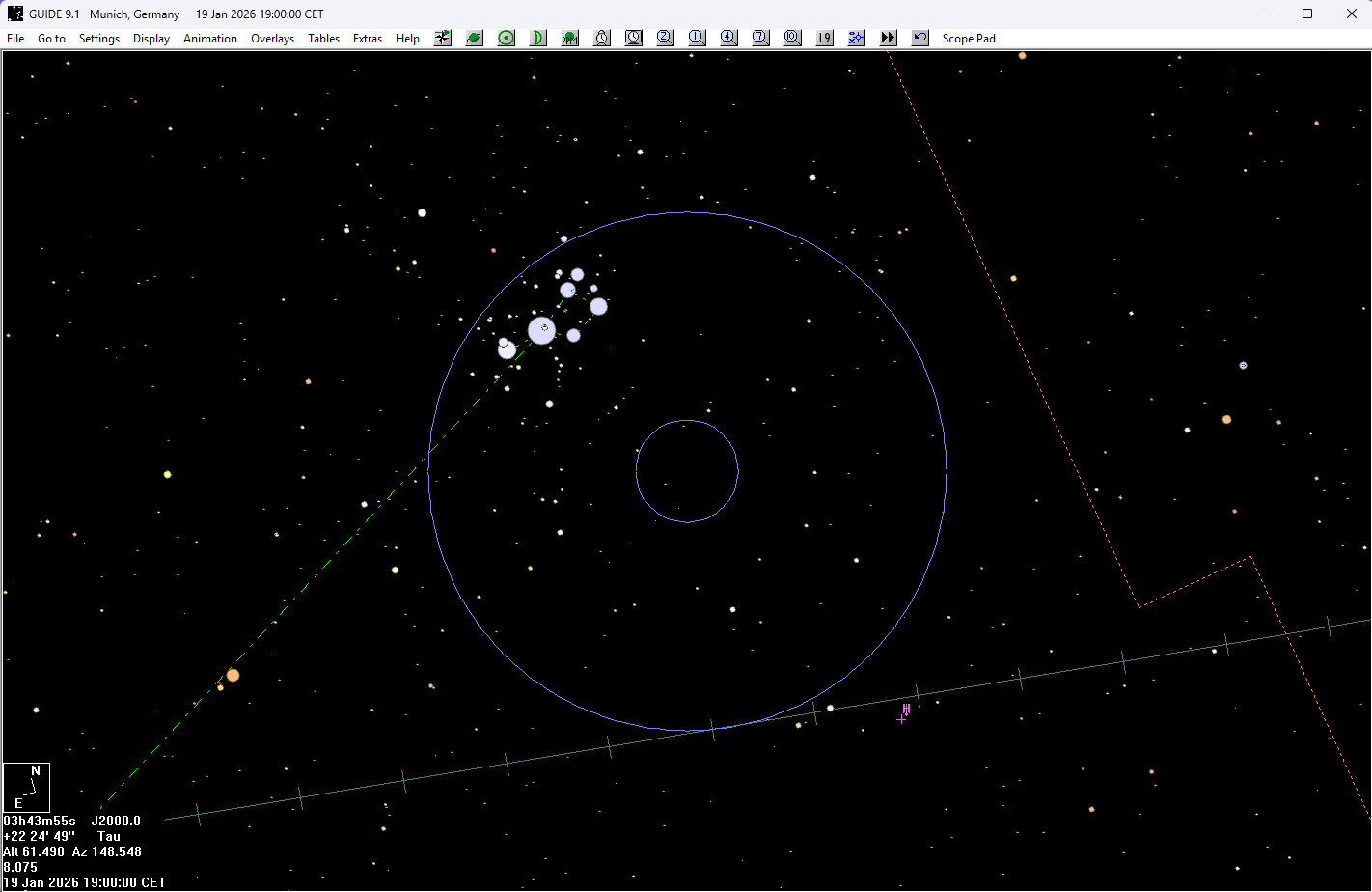Open the Animation menu

coord(210,38)
